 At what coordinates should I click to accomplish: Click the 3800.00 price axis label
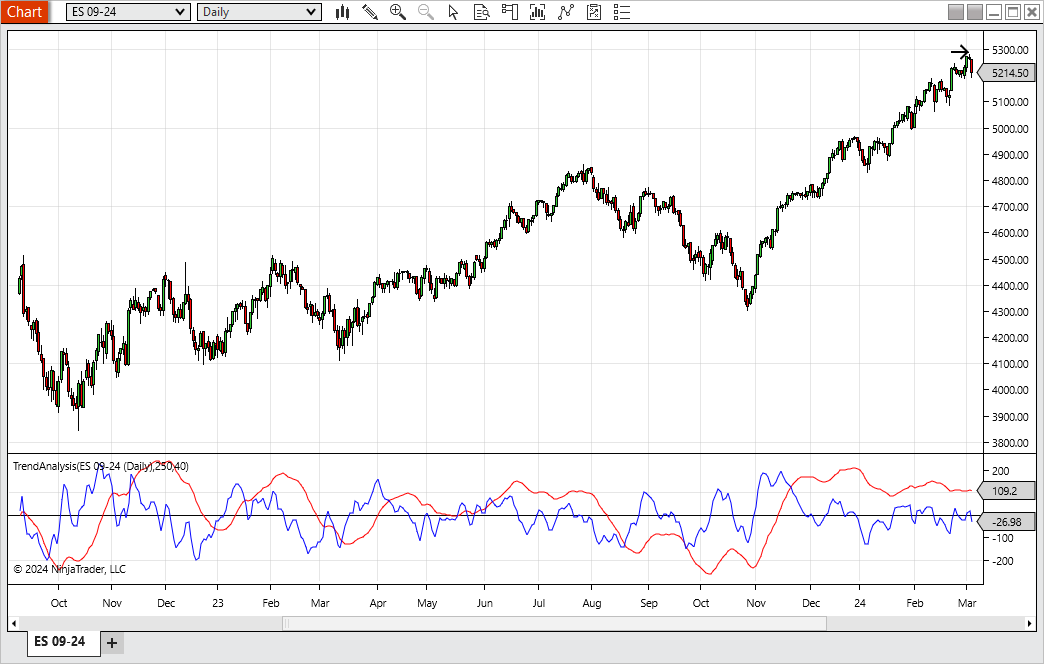[x=1010, y=443]
